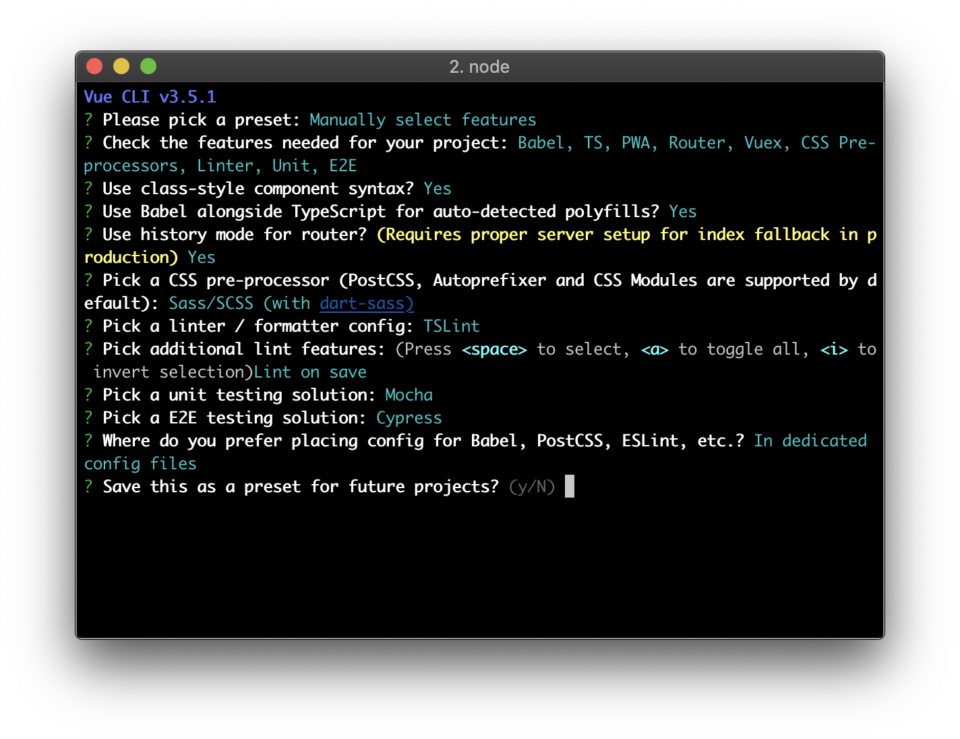Click green question mark before "Save this as a preset"
Screen dimensions: 960x739
[89, 487]
